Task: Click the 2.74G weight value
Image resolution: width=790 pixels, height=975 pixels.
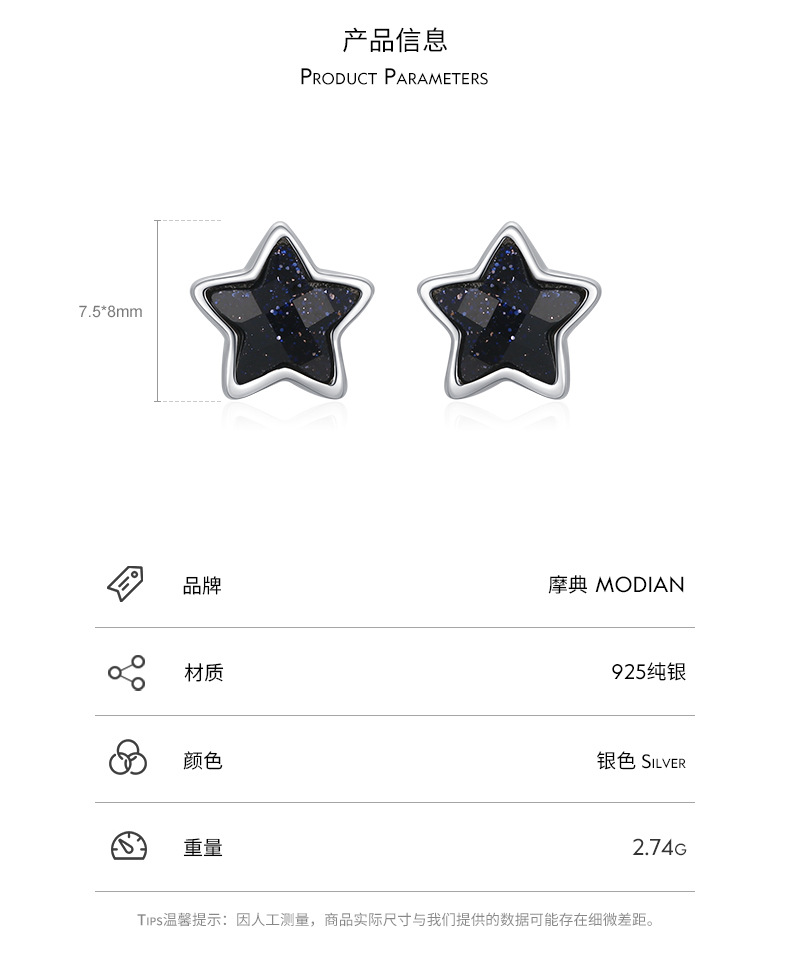Action: (659, 847)
